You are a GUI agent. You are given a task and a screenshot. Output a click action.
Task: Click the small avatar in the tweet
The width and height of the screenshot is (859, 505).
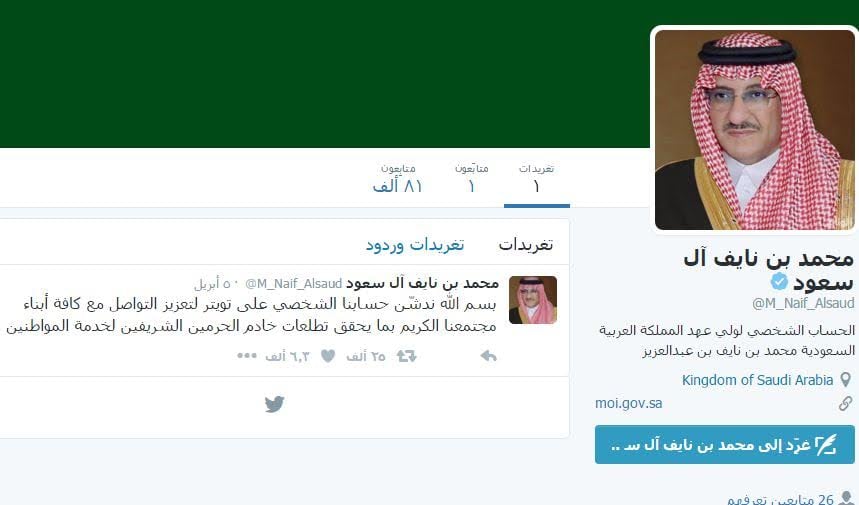532,300
